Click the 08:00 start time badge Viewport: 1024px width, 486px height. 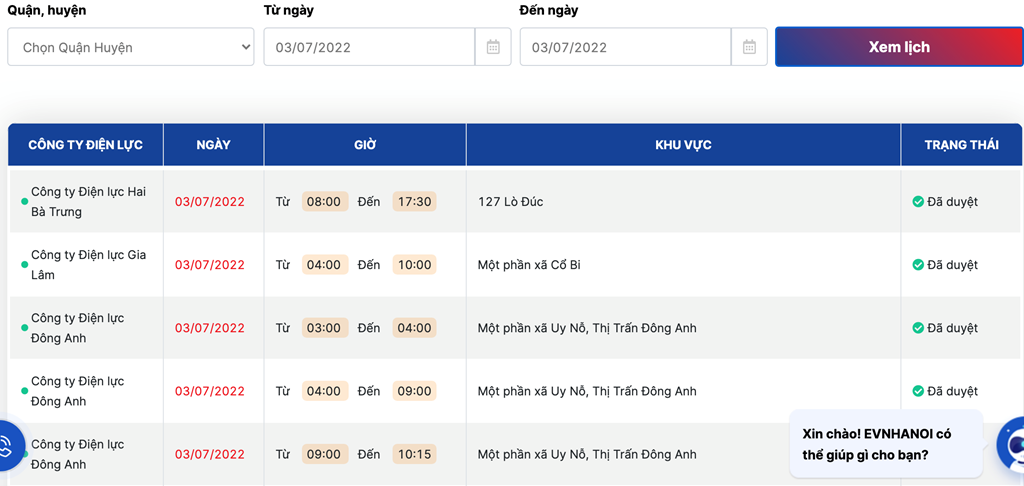click(x=324, y=202)
